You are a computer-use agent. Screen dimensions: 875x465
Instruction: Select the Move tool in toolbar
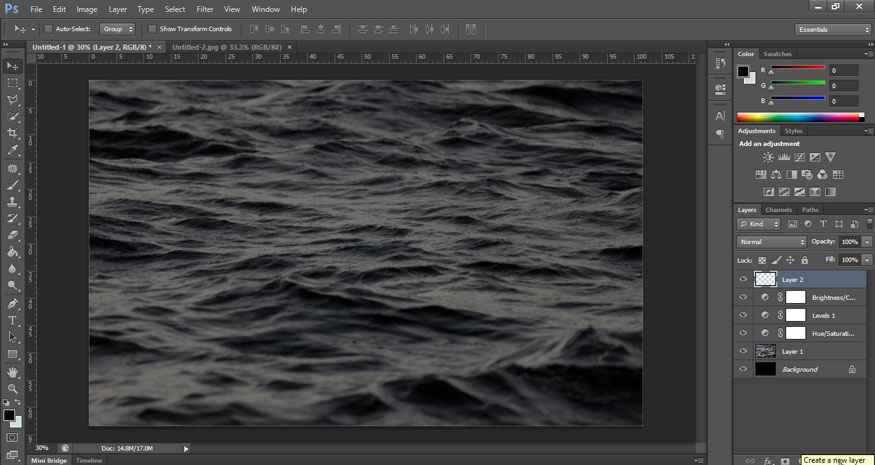(12, 66)
